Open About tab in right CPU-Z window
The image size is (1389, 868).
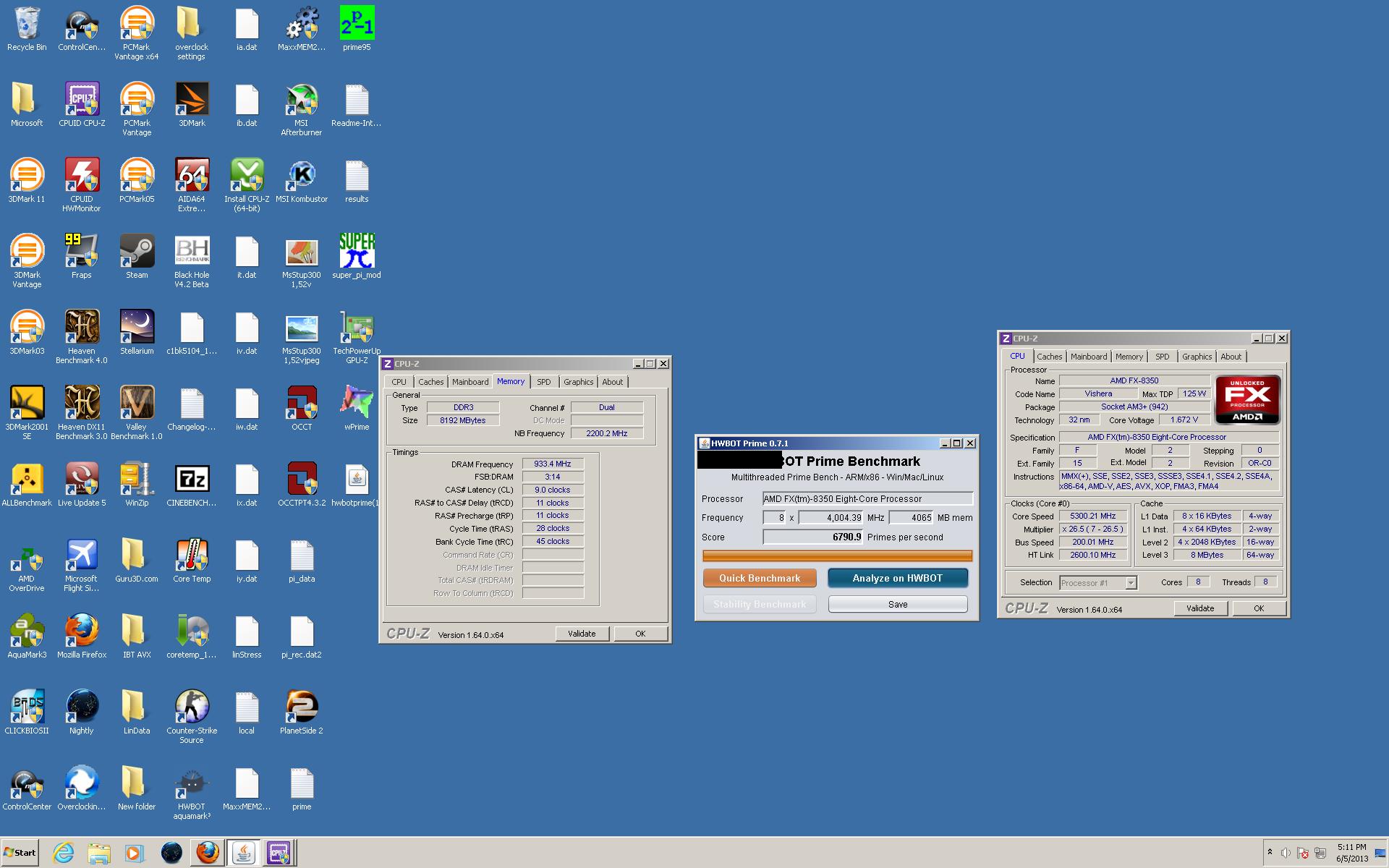coord(1231,357)
